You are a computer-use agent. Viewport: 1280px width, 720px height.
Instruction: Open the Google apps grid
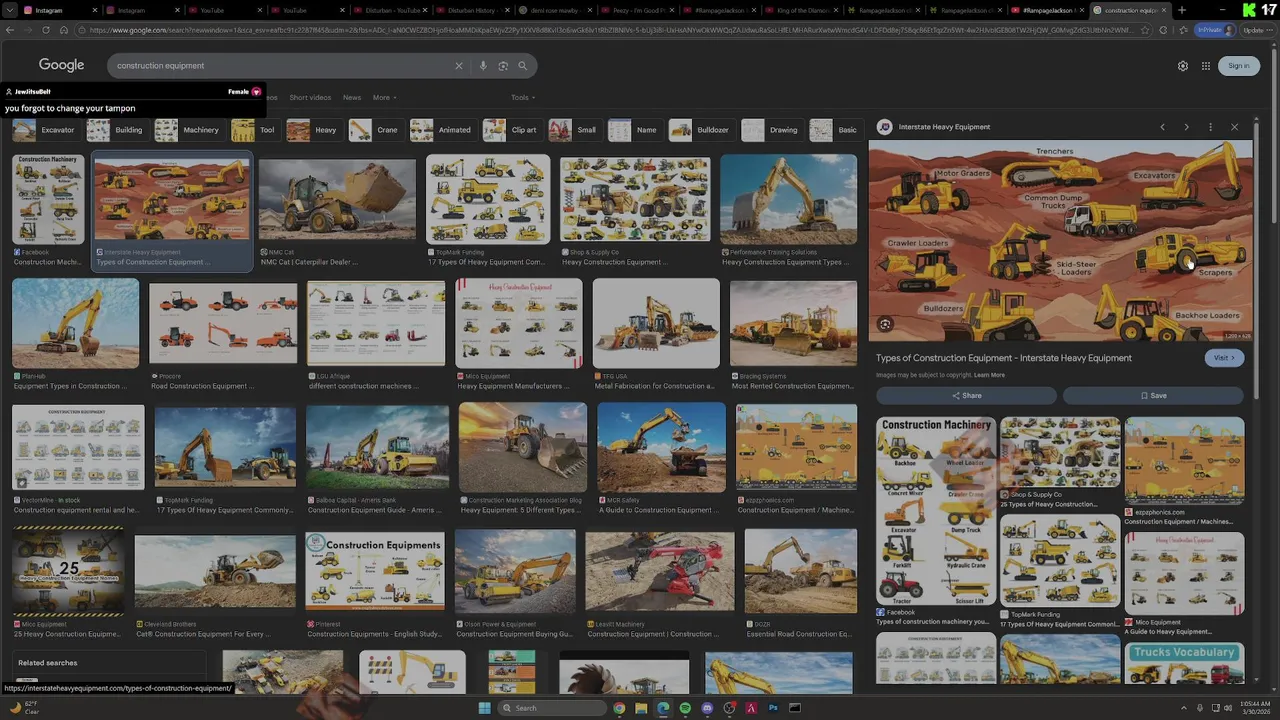click(x=1206, y=66)
